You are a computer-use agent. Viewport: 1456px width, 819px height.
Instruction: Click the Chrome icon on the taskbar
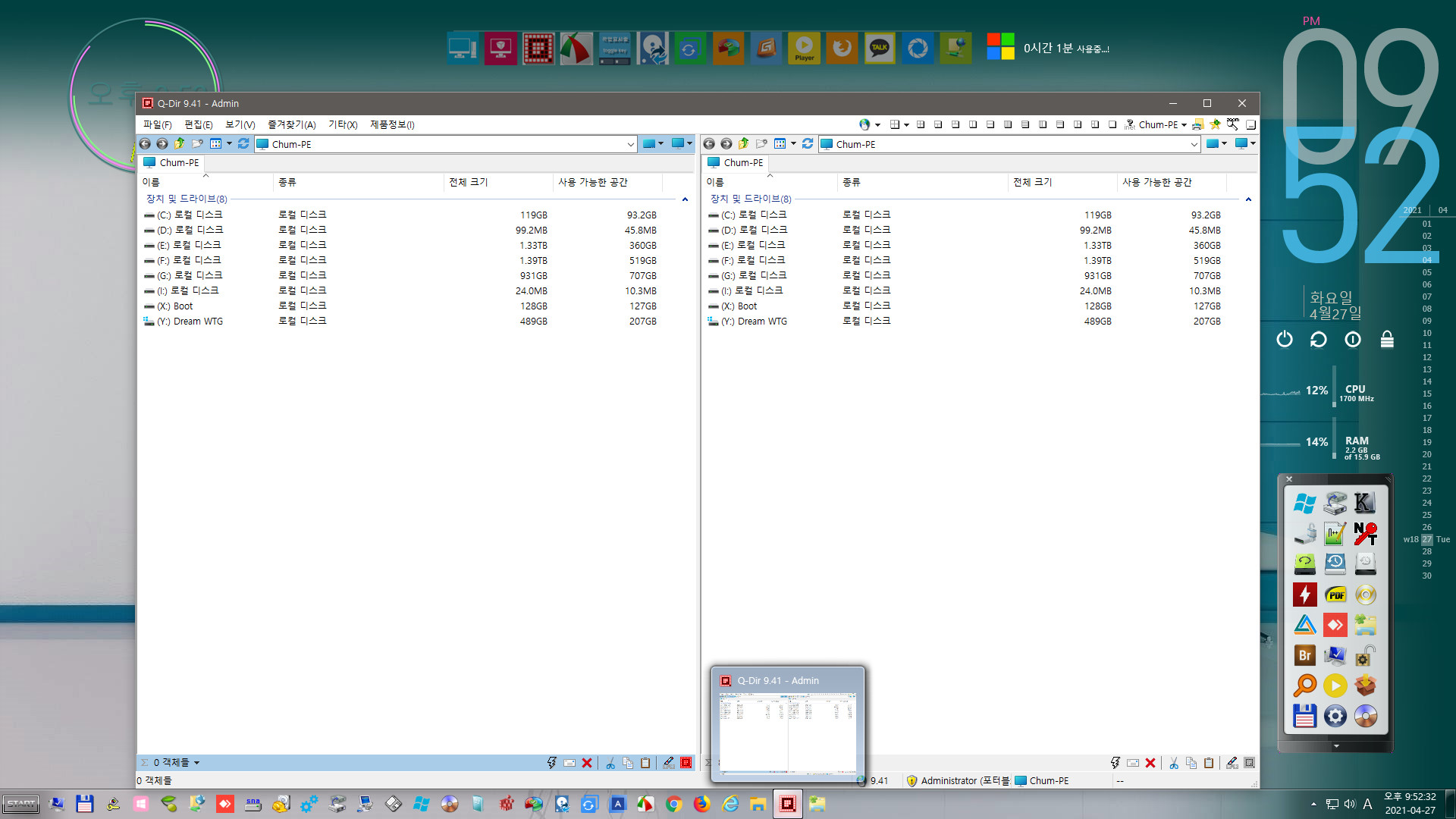click(x=673, y=804)
